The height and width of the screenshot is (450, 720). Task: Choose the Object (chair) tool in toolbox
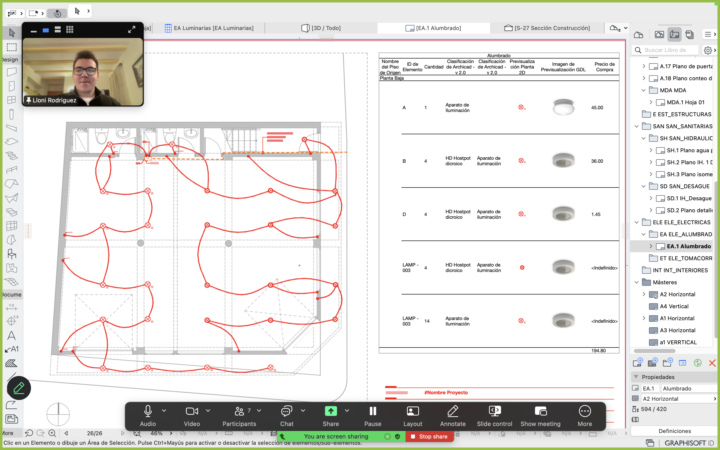tap(11, 254)
